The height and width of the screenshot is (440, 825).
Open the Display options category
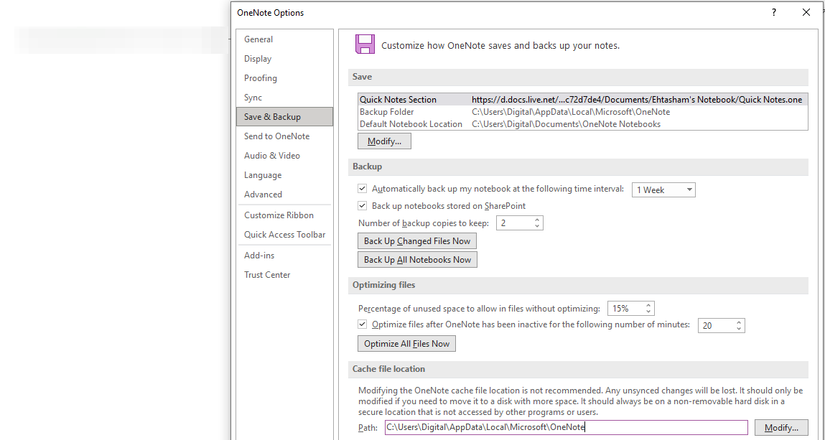pyautogui.click(x=284, y=59)
